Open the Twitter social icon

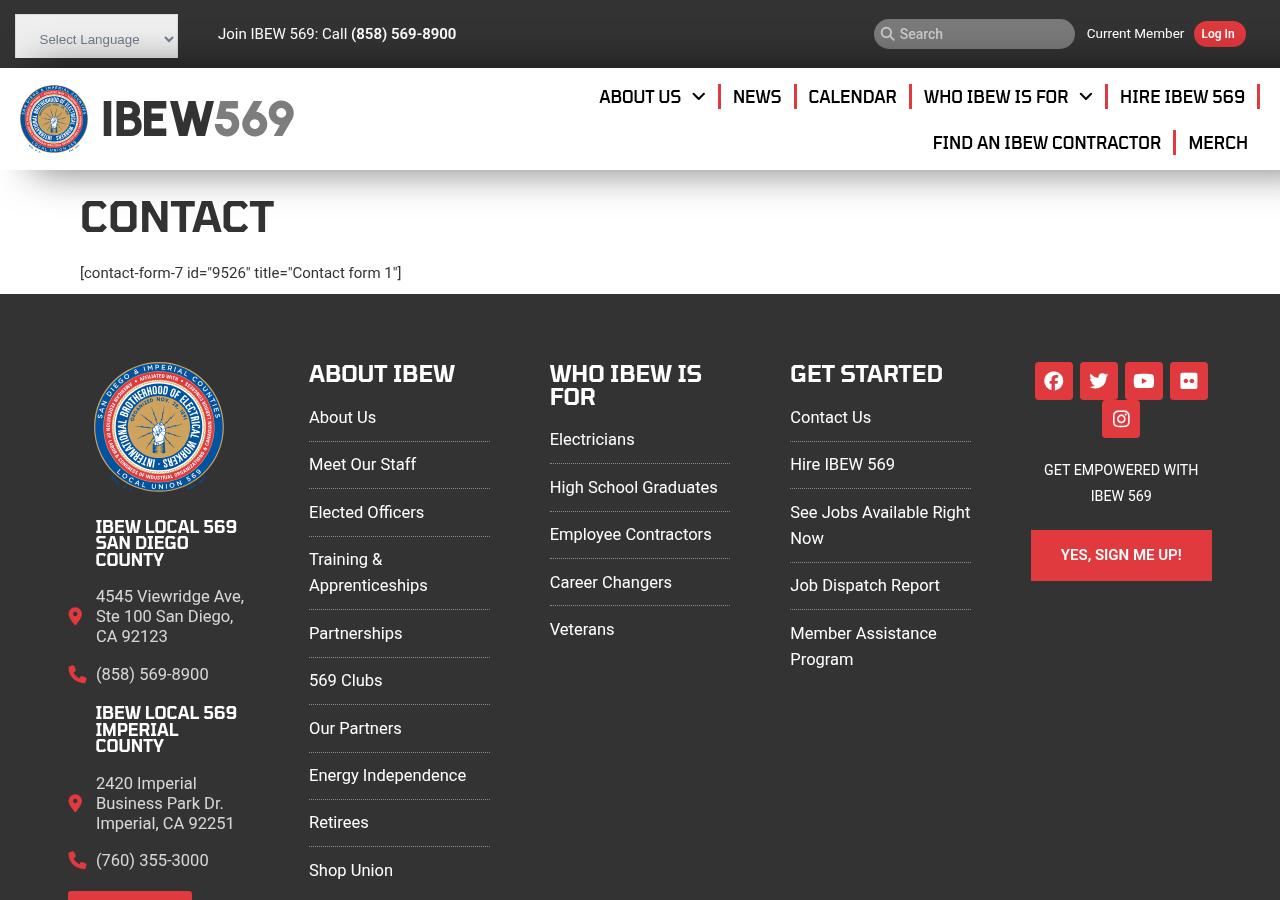[x=1099, y=381]
